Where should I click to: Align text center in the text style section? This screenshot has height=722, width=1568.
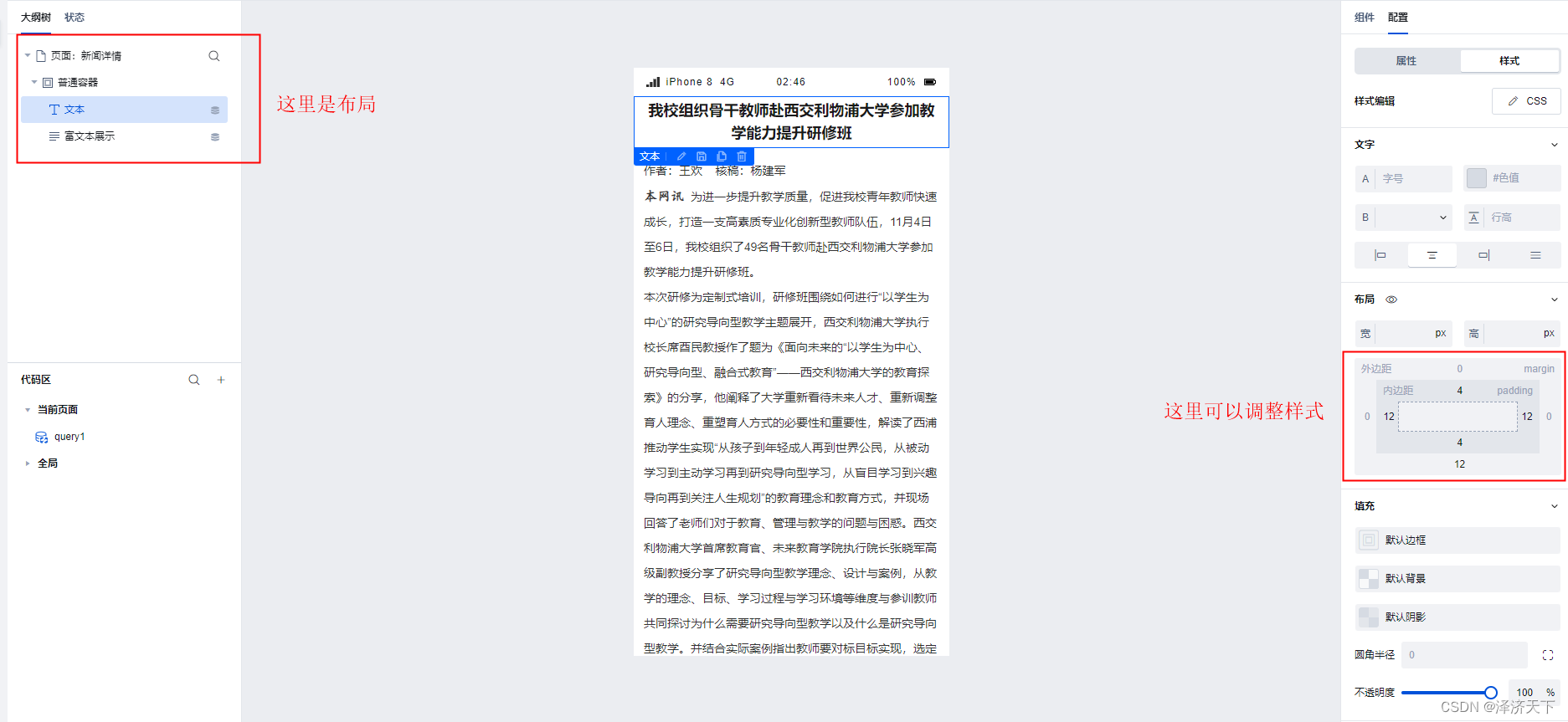[x=1432, y=255]
